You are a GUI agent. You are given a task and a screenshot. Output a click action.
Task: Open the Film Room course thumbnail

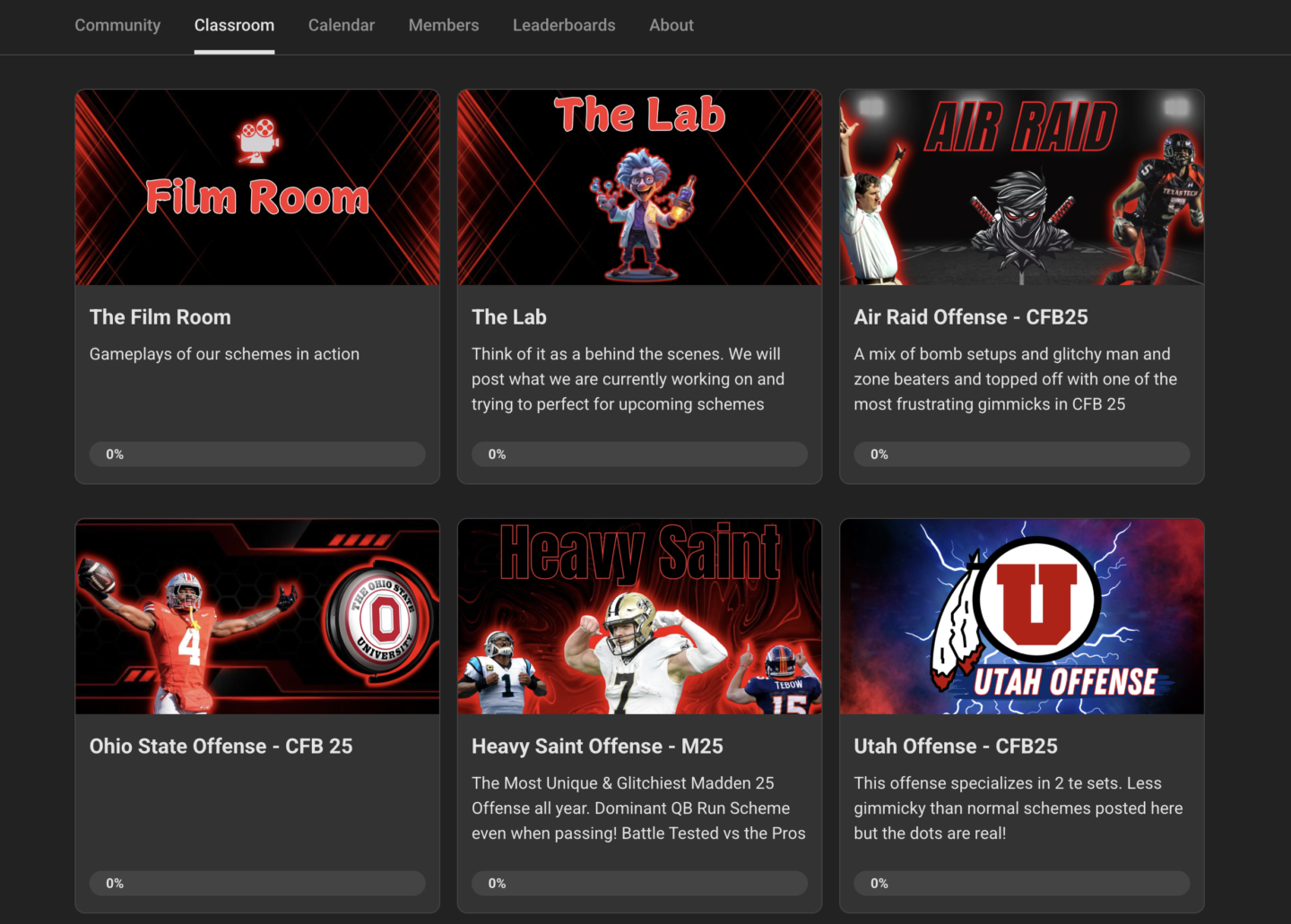coord(257,187)
